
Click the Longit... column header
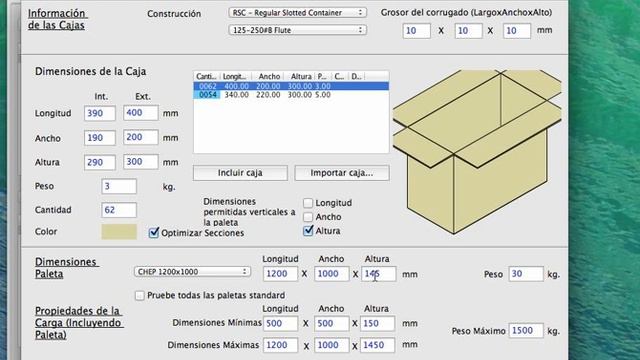[x=235, y=76]
